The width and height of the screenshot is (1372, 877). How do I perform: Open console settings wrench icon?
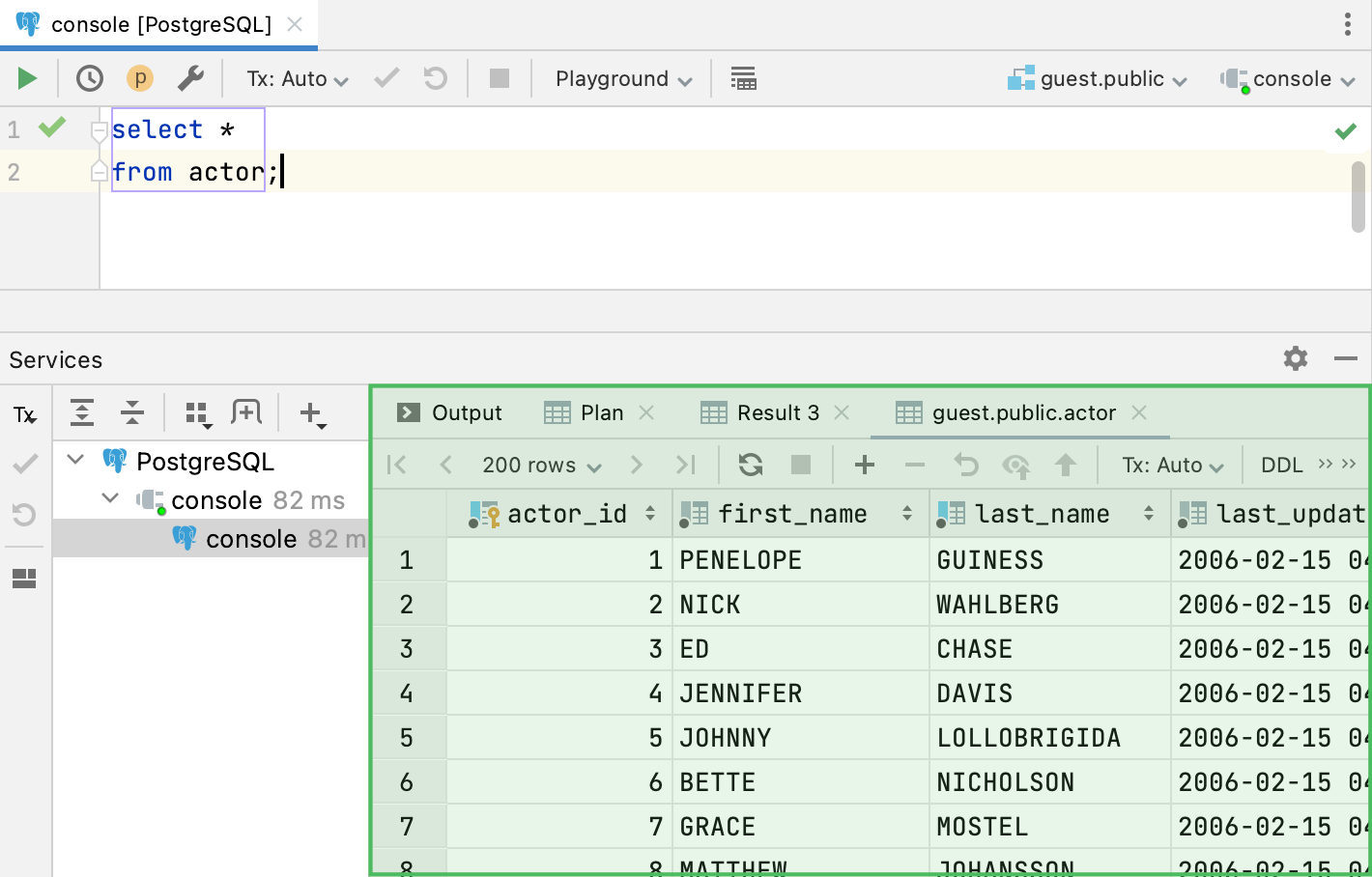click(190, 78)
